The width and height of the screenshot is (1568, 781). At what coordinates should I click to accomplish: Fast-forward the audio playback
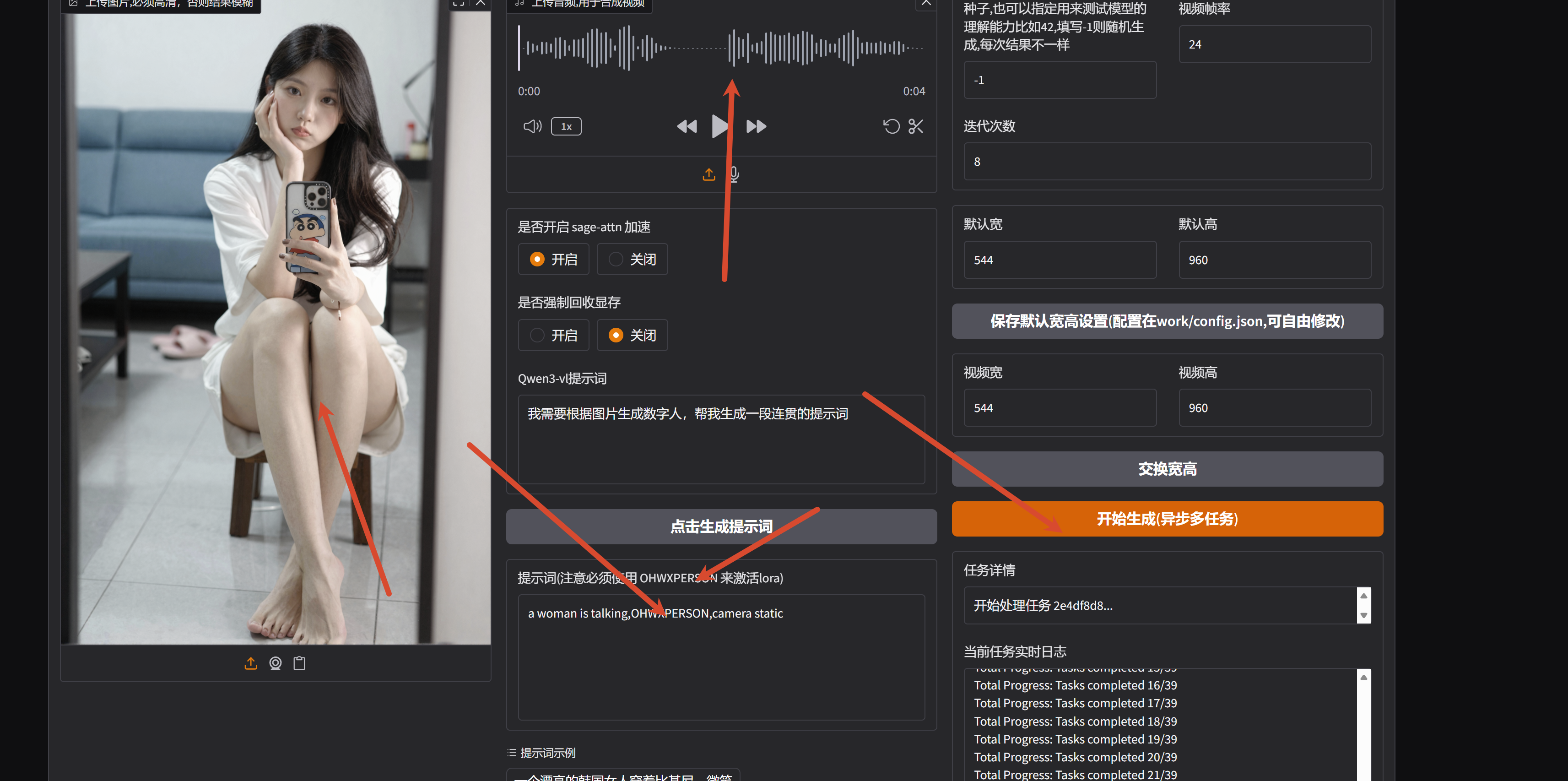756,126
